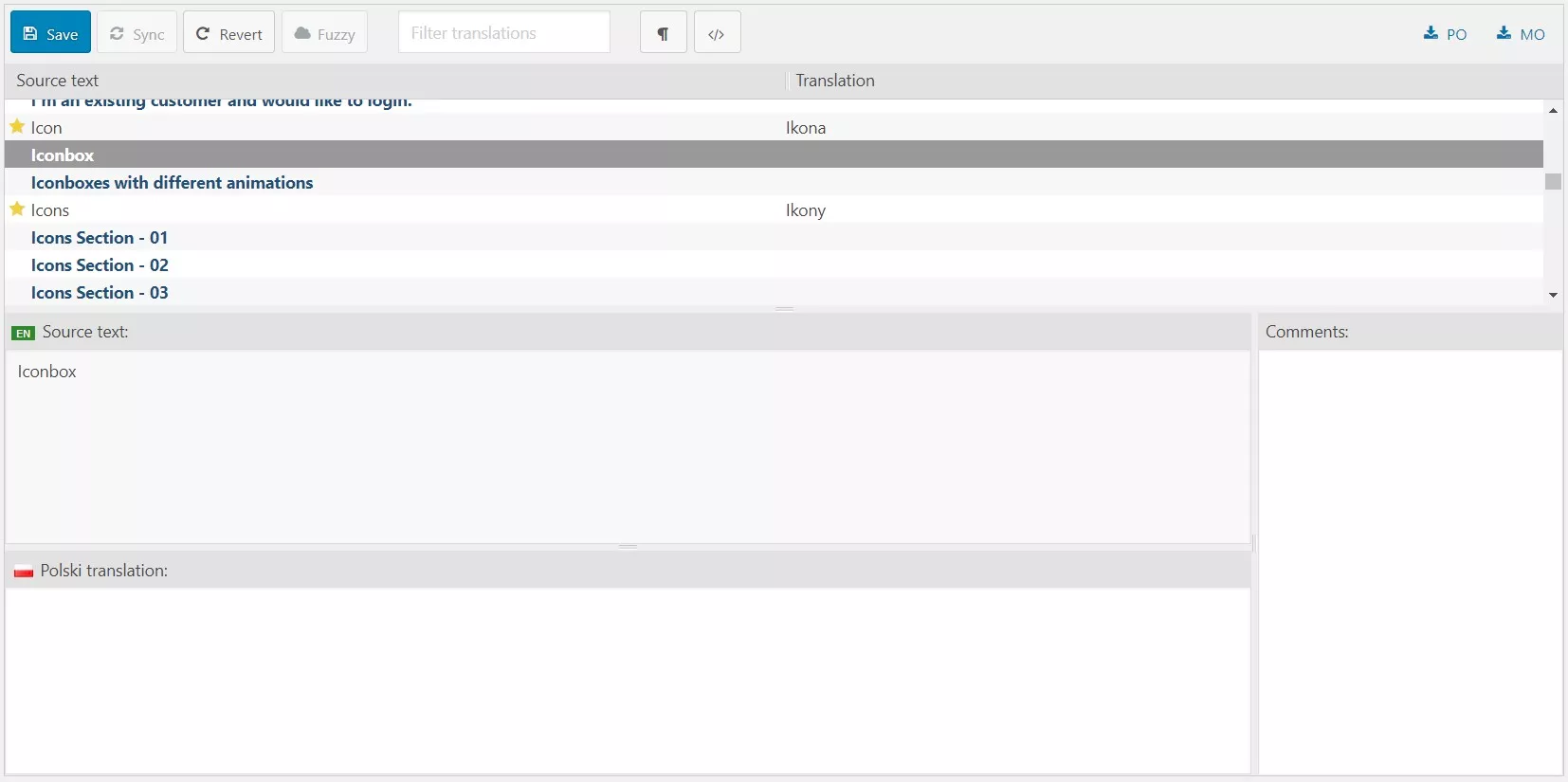Screen dimensions: 1568x782
Task: Sort by Translation column header
Action: coord(835,81)
